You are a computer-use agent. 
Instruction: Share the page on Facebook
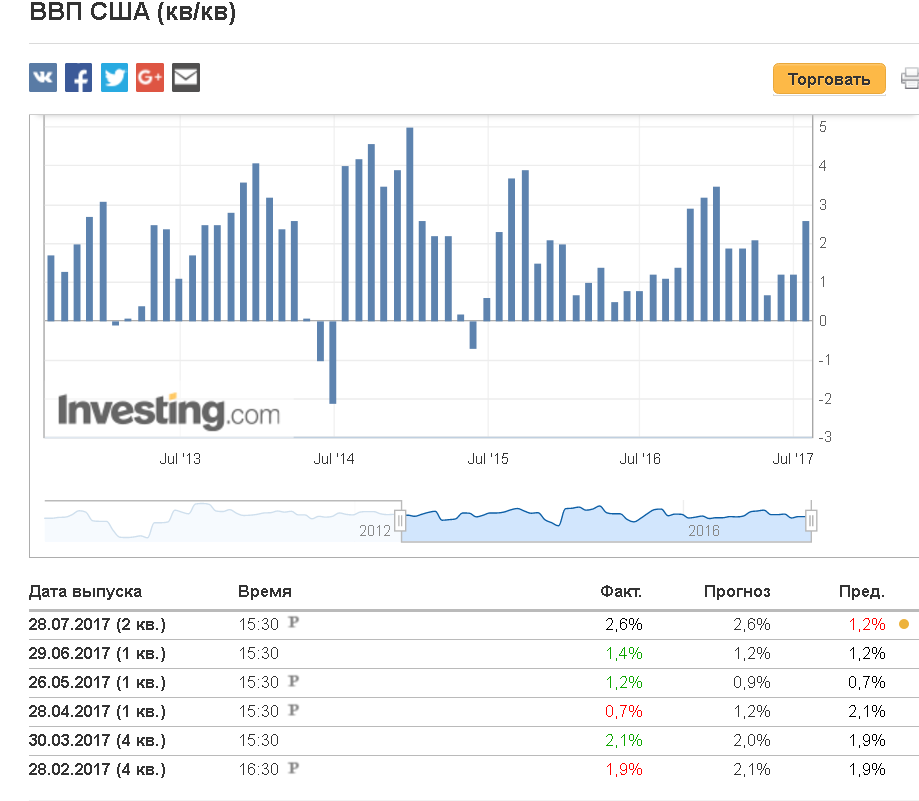(x=79, y=77)
